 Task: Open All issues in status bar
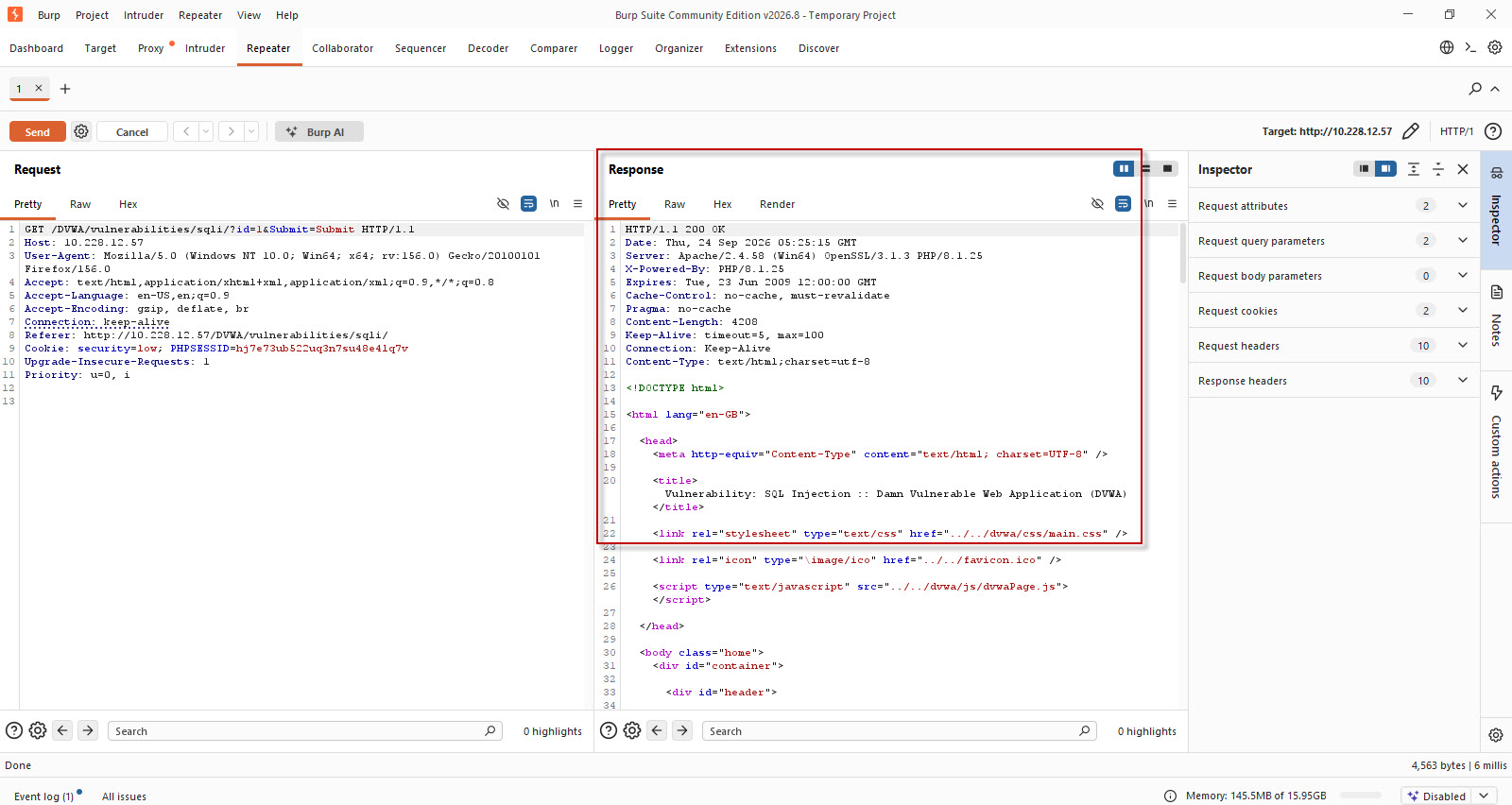[x=124, y=796]
